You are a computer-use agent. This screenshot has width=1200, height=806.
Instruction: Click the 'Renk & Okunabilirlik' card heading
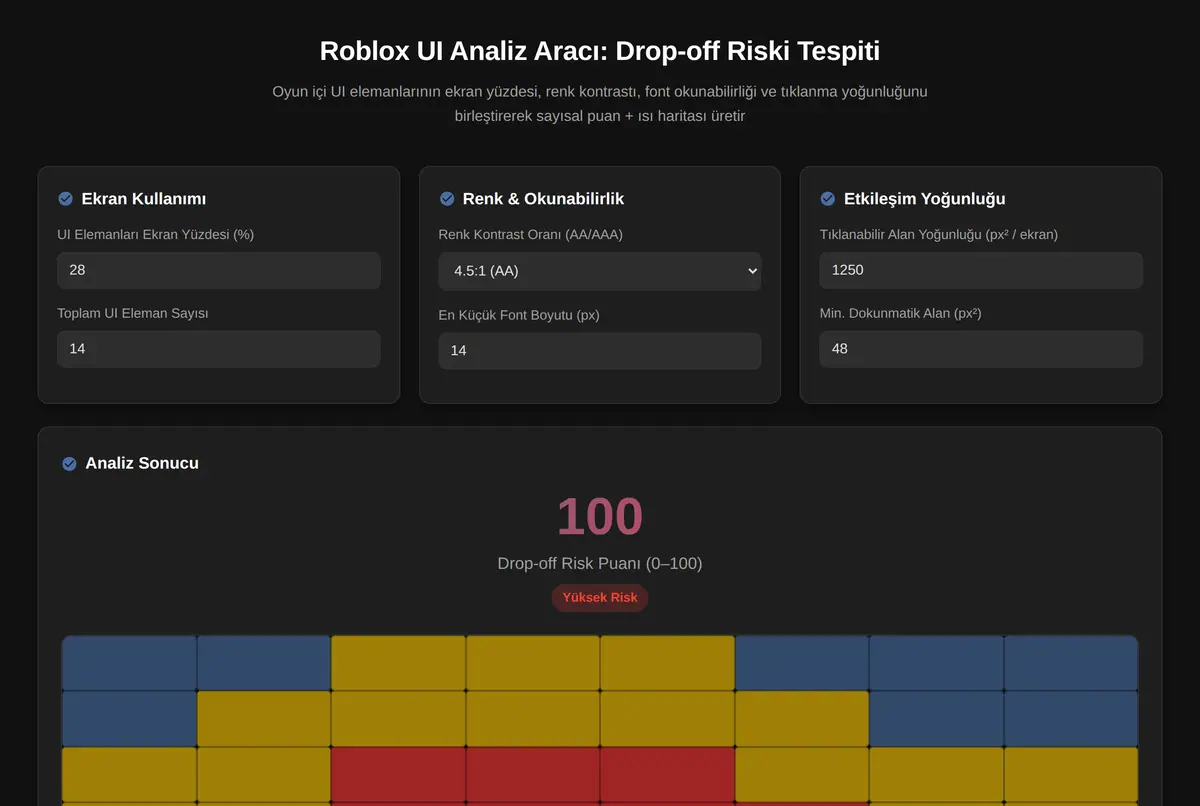click(x=543, y=199)
